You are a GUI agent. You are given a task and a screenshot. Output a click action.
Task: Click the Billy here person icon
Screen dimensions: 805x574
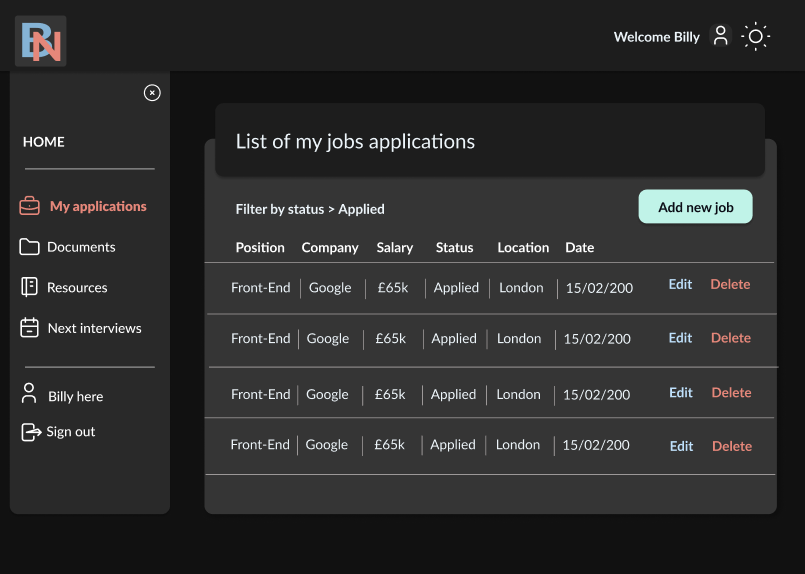pos(30,394)
